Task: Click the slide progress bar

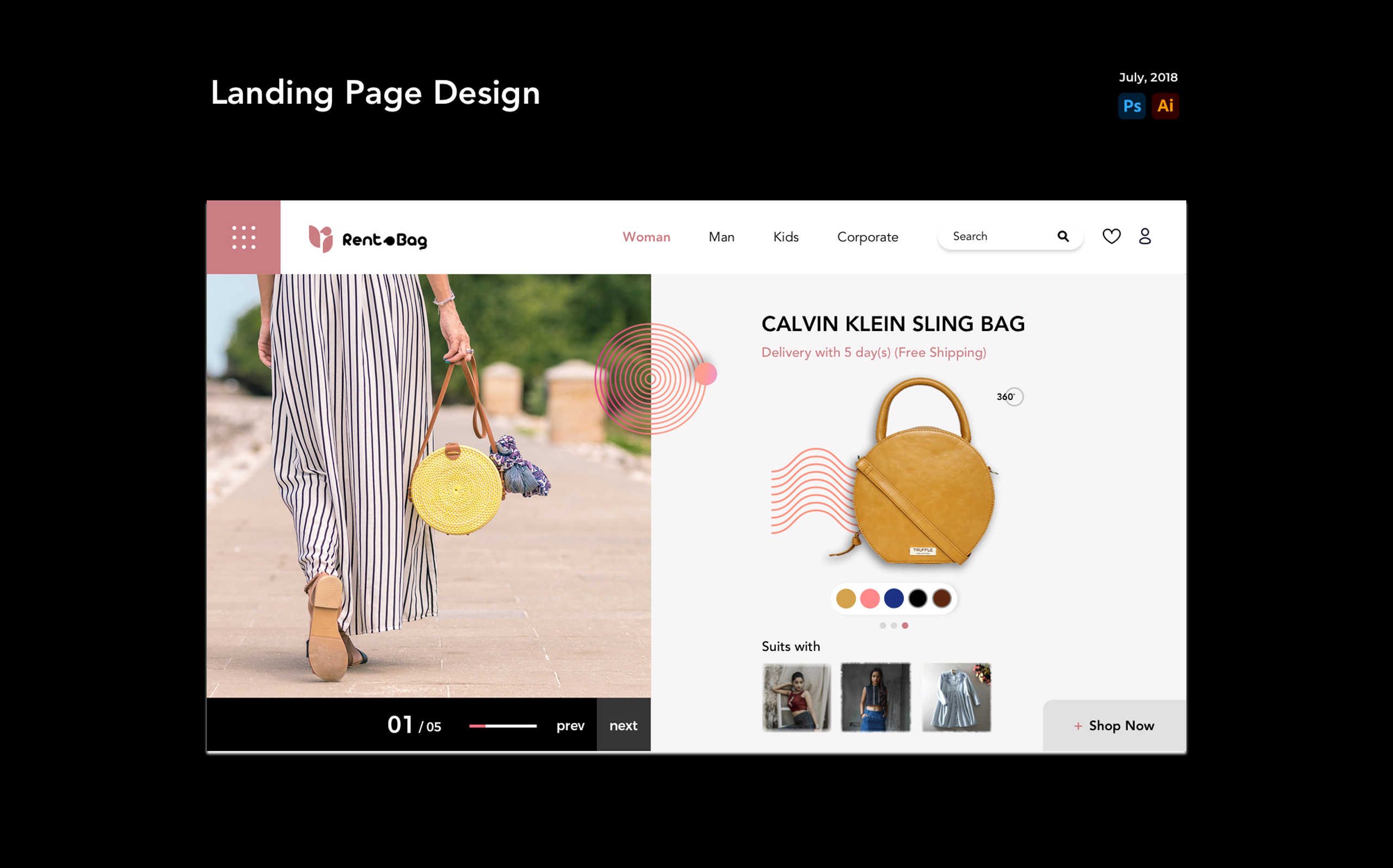Action: coord(503,726)
